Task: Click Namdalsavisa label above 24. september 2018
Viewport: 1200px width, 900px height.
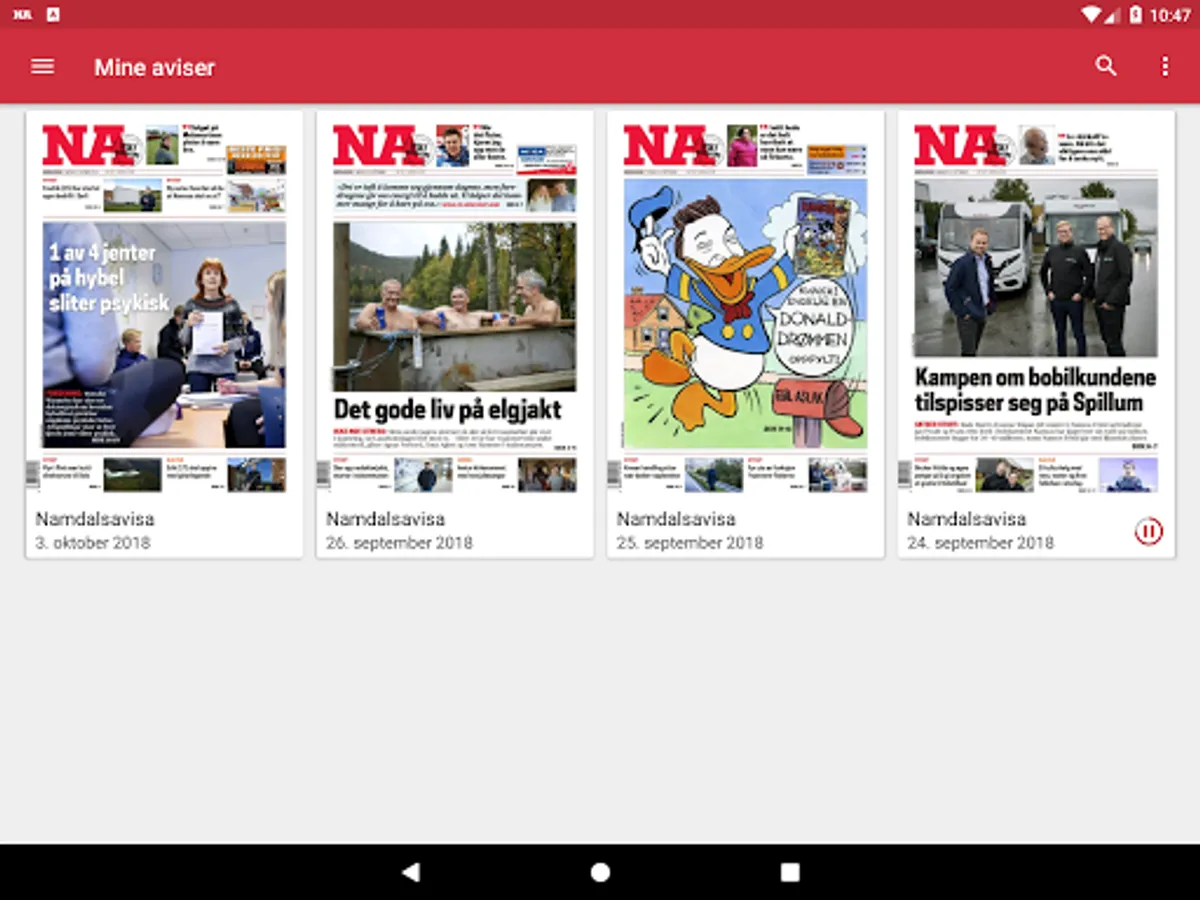Action: 967,519
